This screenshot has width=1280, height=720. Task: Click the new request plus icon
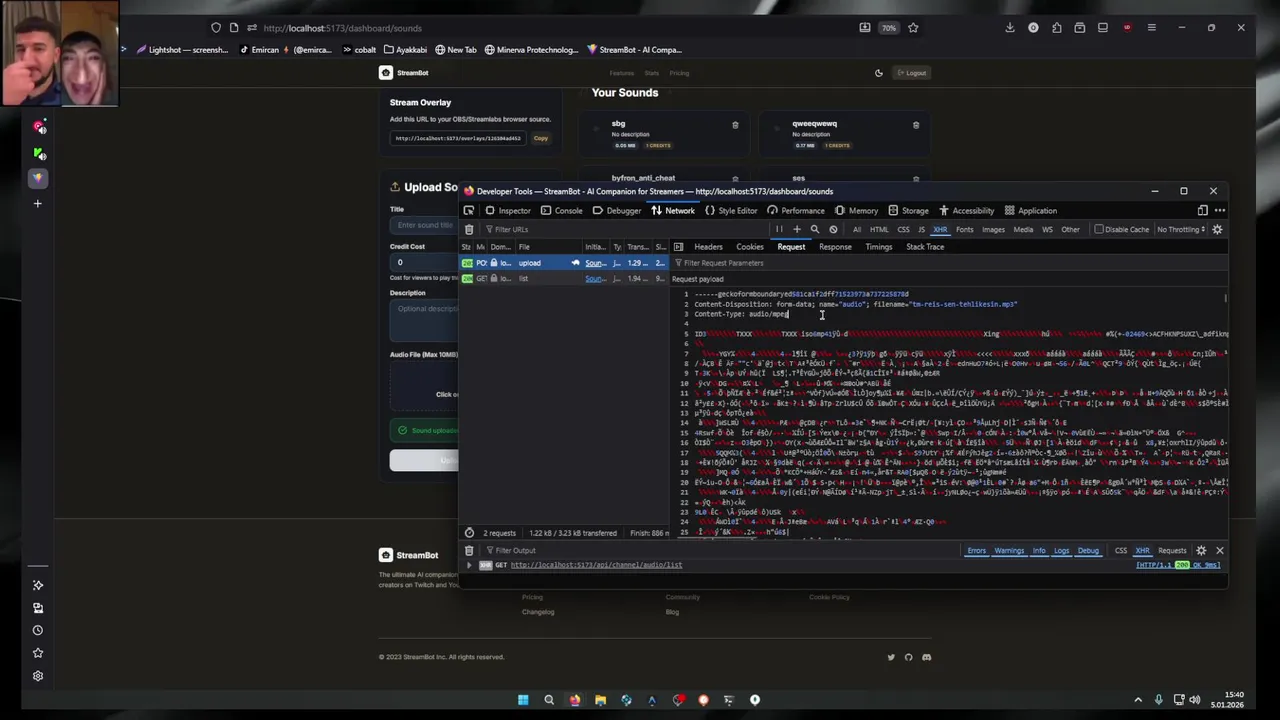point(797,230)
